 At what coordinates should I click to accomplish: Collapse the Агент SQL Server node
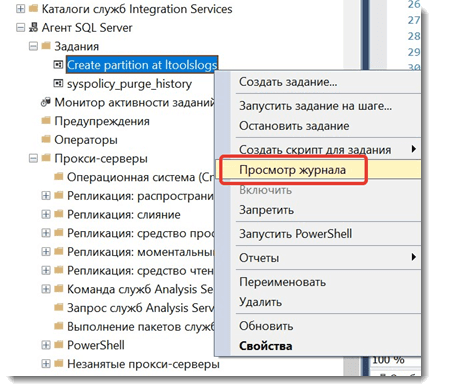(x=20, y=27)
